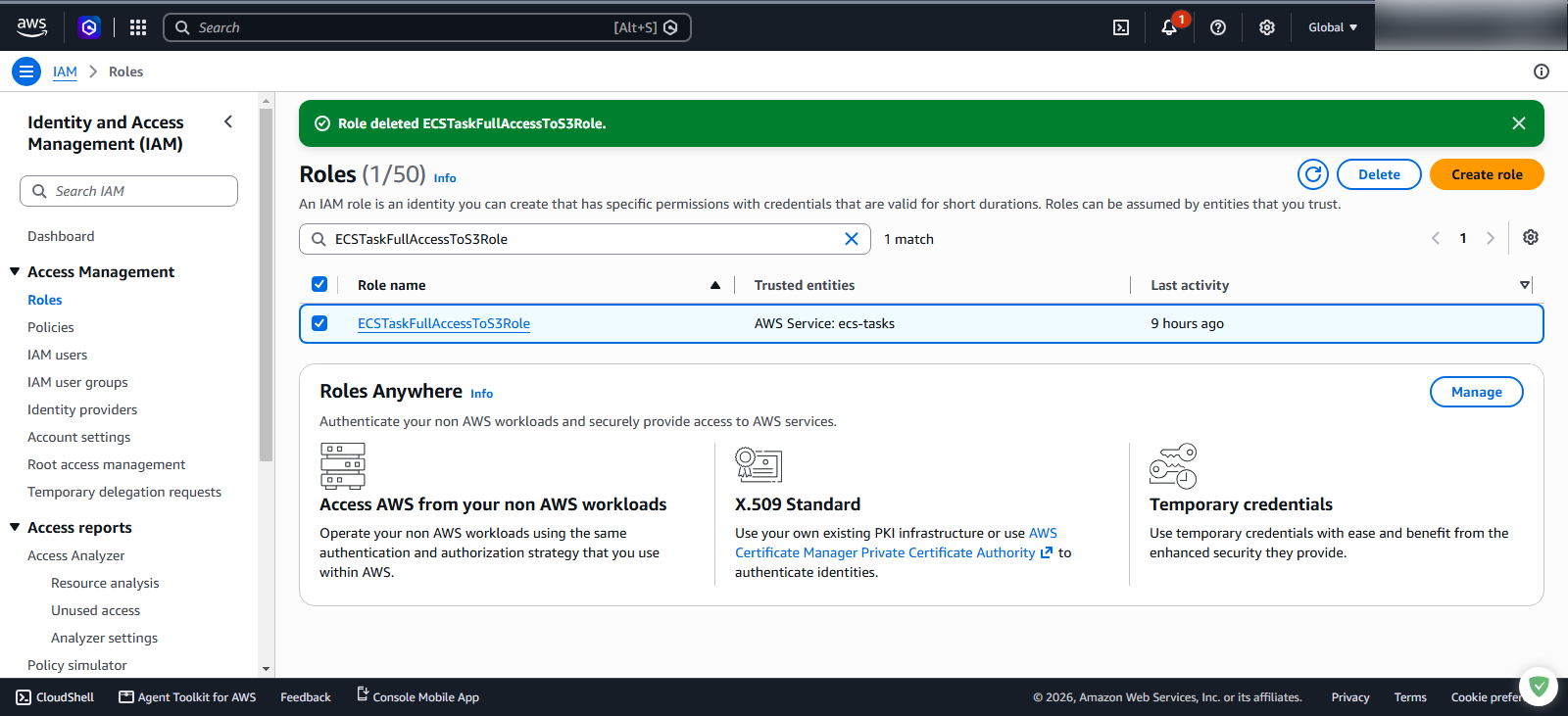Open Resource analysis in the sidebar

coord(105,583)
